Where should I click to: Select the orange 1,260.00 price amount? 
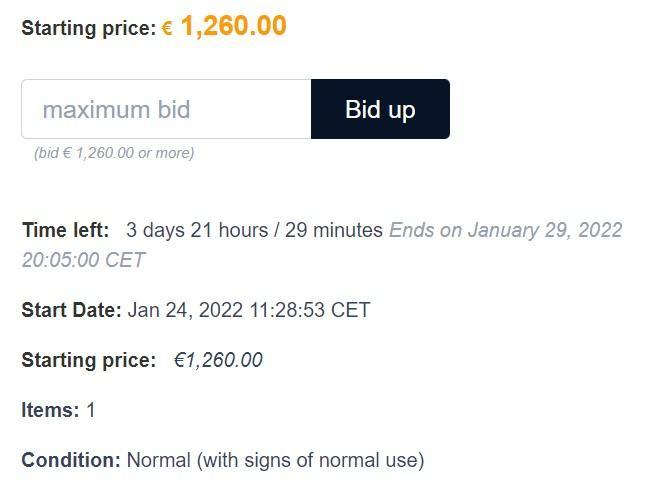[234, 26]
